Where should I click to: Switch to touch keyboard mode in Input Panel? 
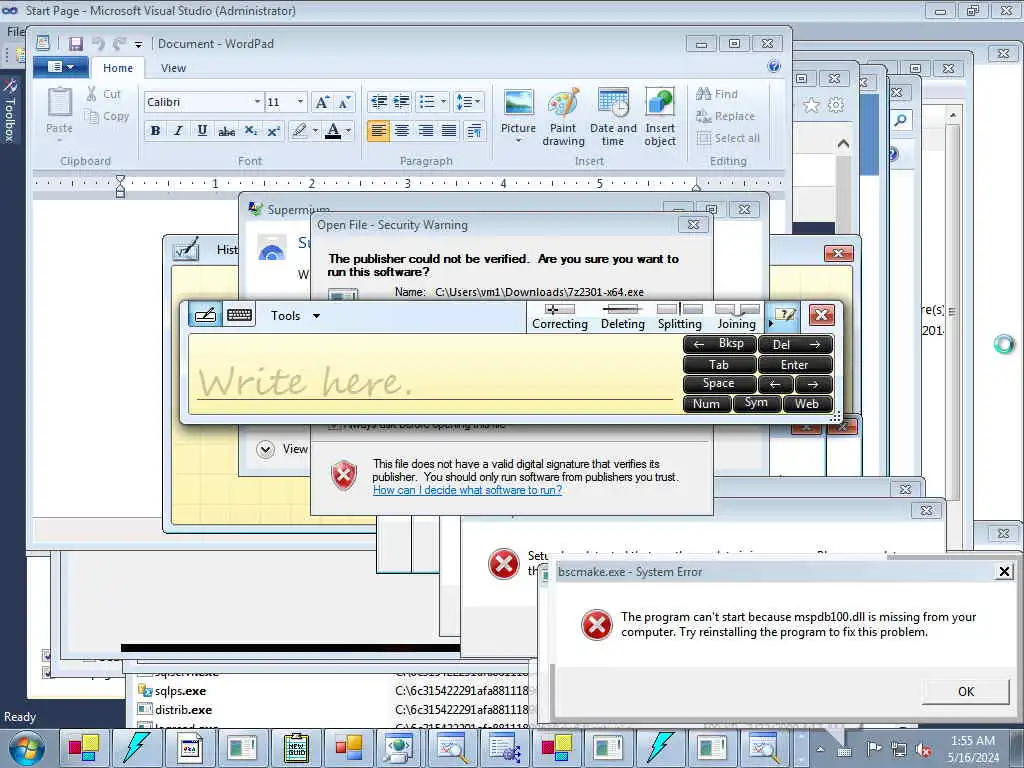[239, 315]
